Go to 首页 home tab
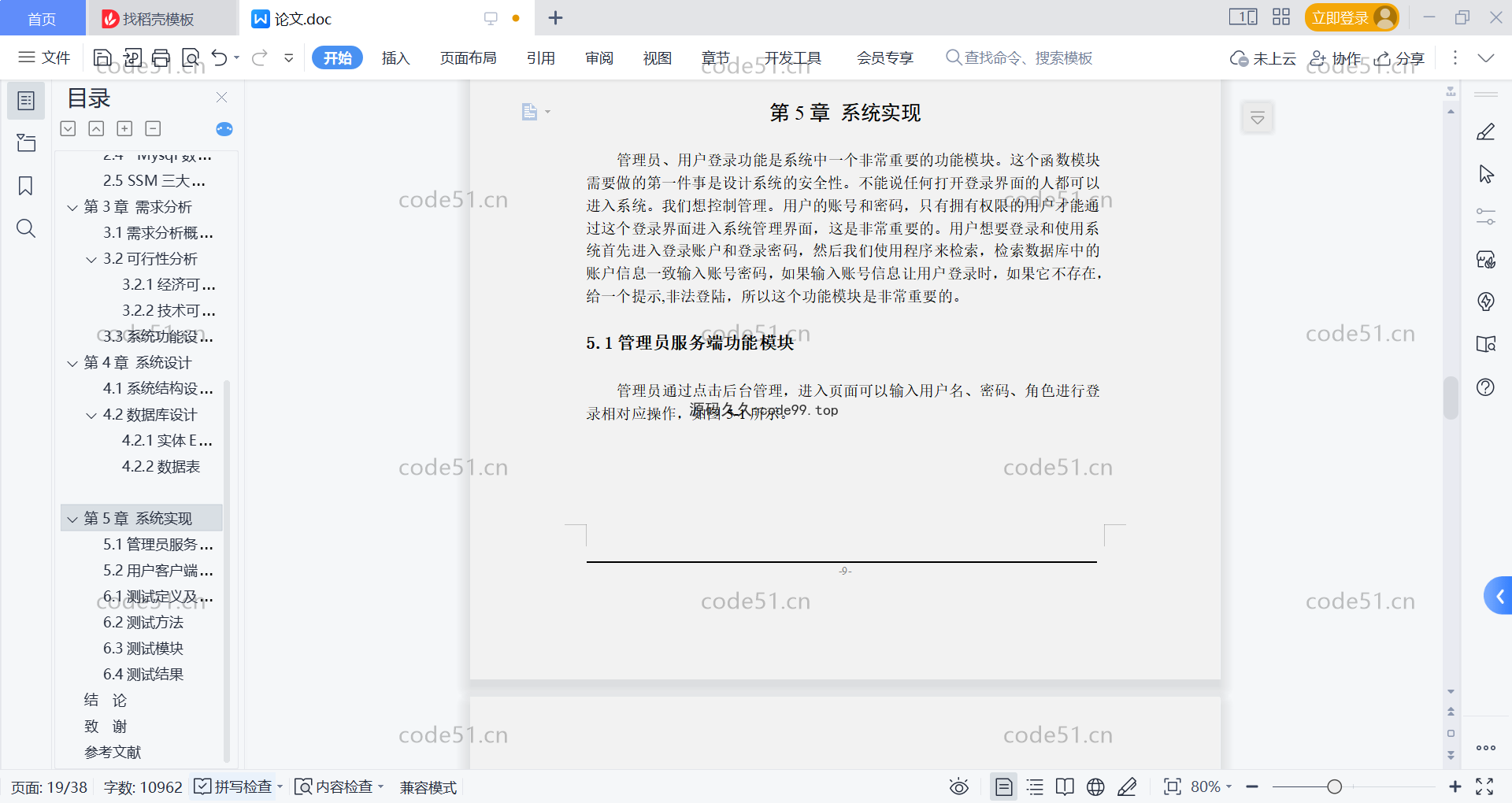The image size is (1512, 803). [x=42, y=19]
